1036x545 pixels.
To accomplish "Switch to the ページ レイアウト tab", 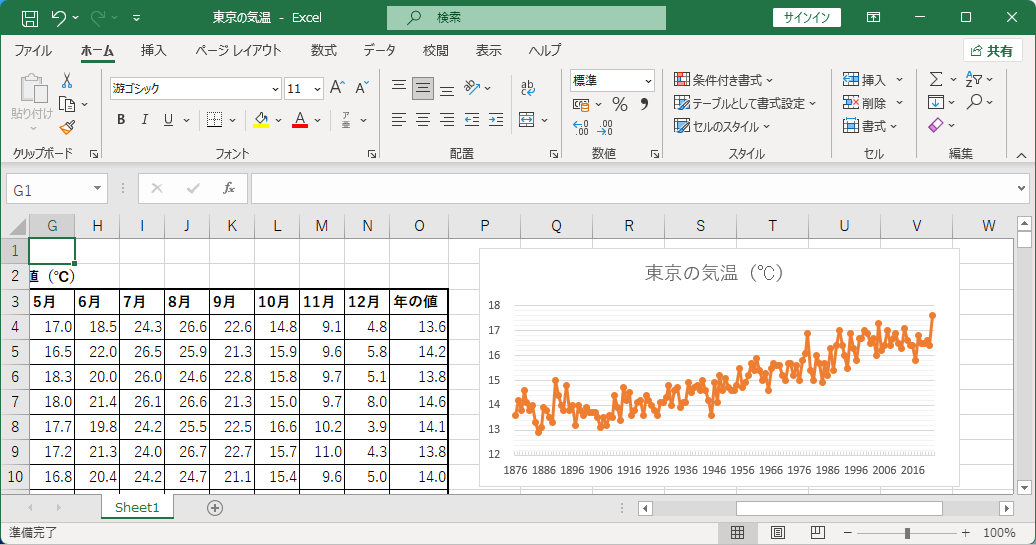I will point(238,51).
